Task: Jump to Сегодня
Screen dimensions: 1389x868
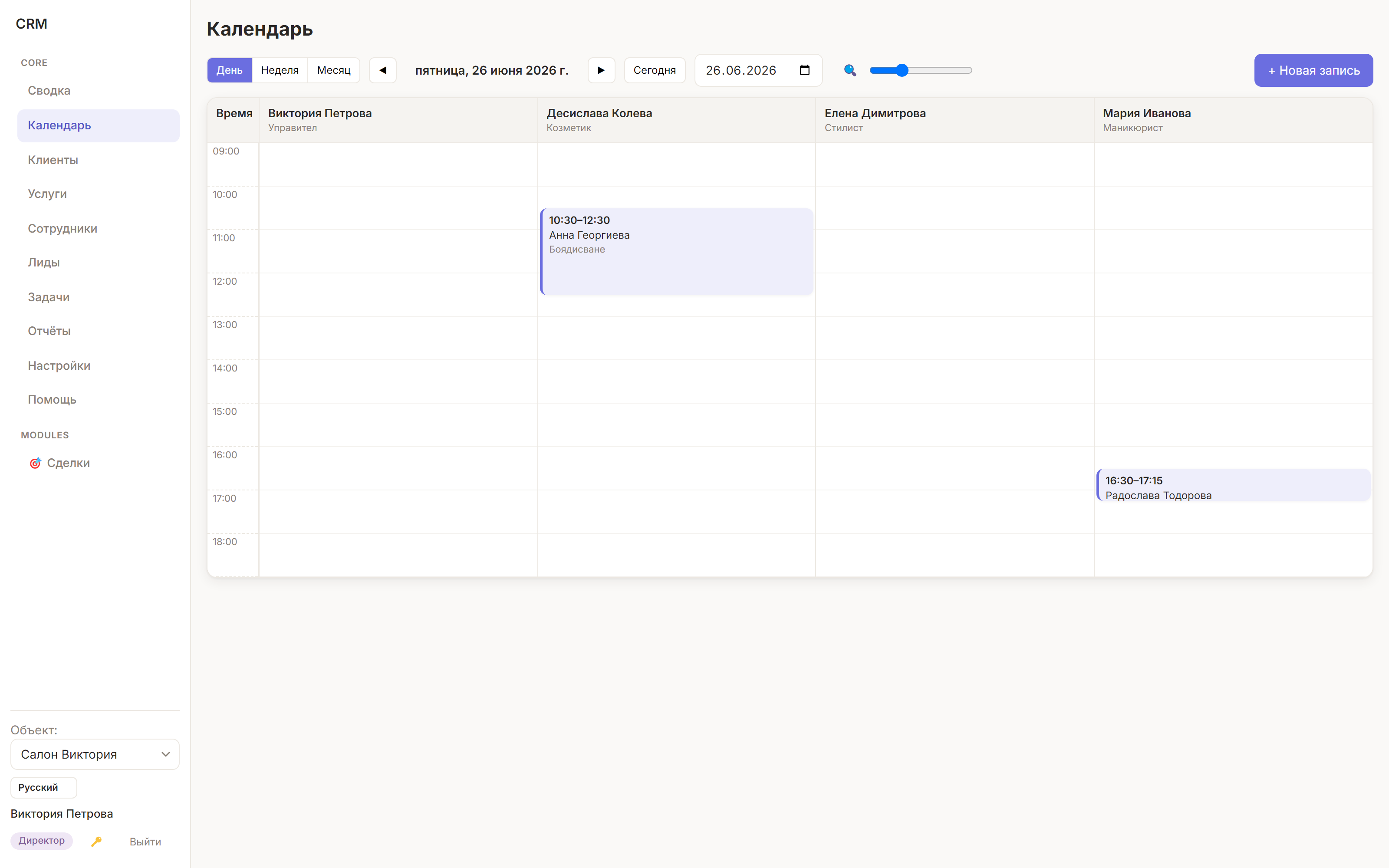Action: [654, 70]
